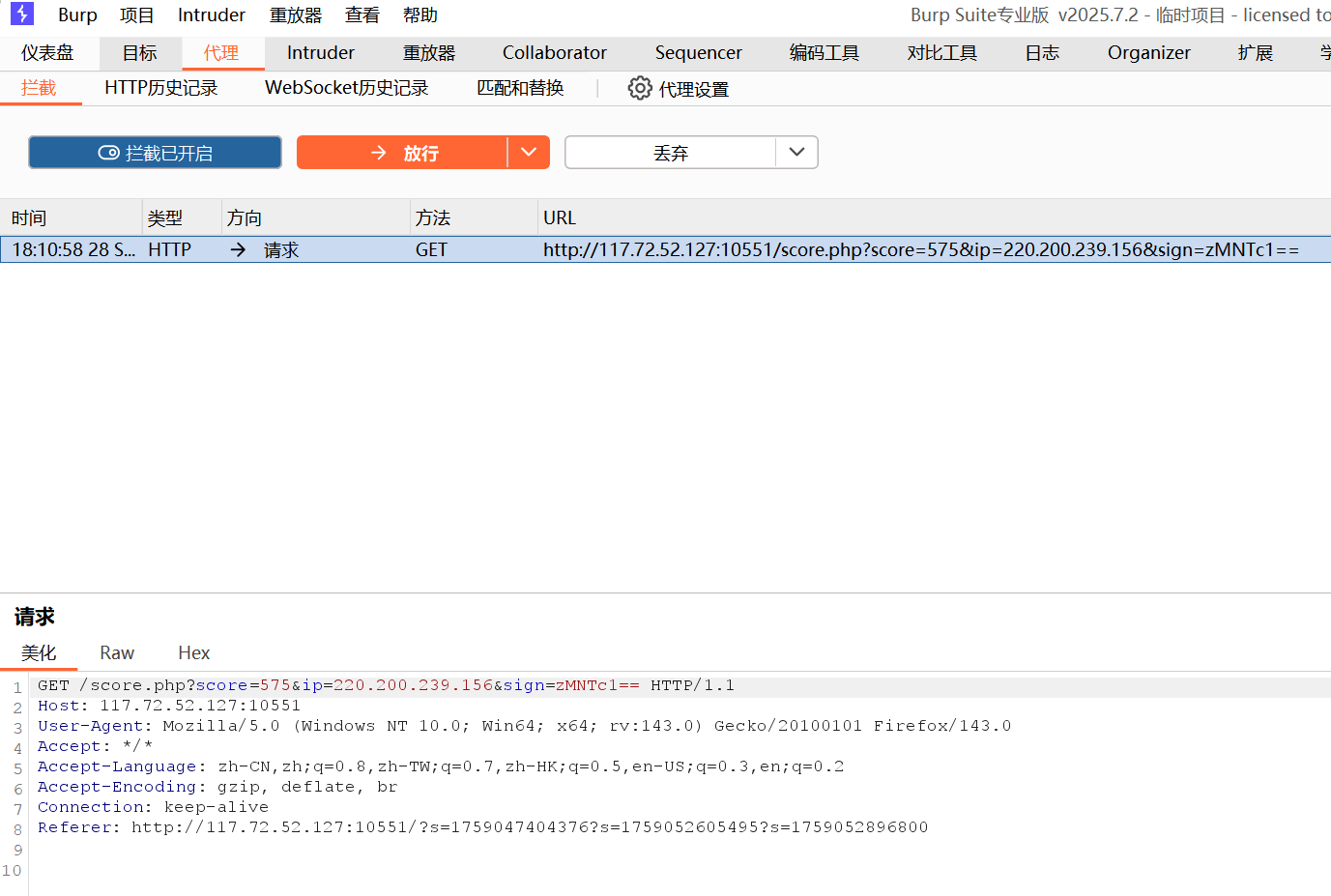
Task: Open the 项目 menu
Action: pyautogui.click(x=136, y=14)
